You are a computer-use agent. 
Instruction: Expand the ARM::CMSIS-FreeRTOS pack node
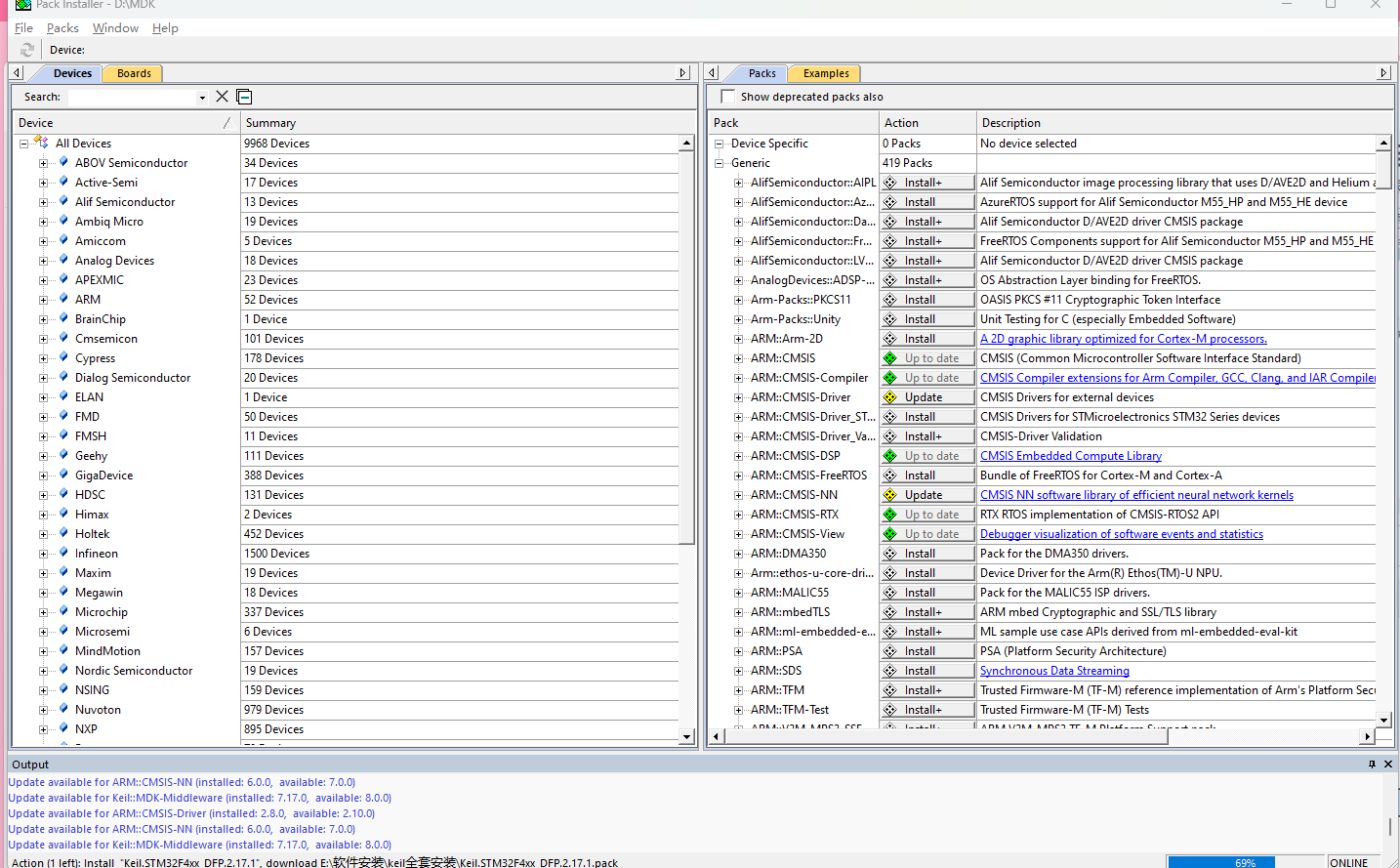(x=739, y=475)
